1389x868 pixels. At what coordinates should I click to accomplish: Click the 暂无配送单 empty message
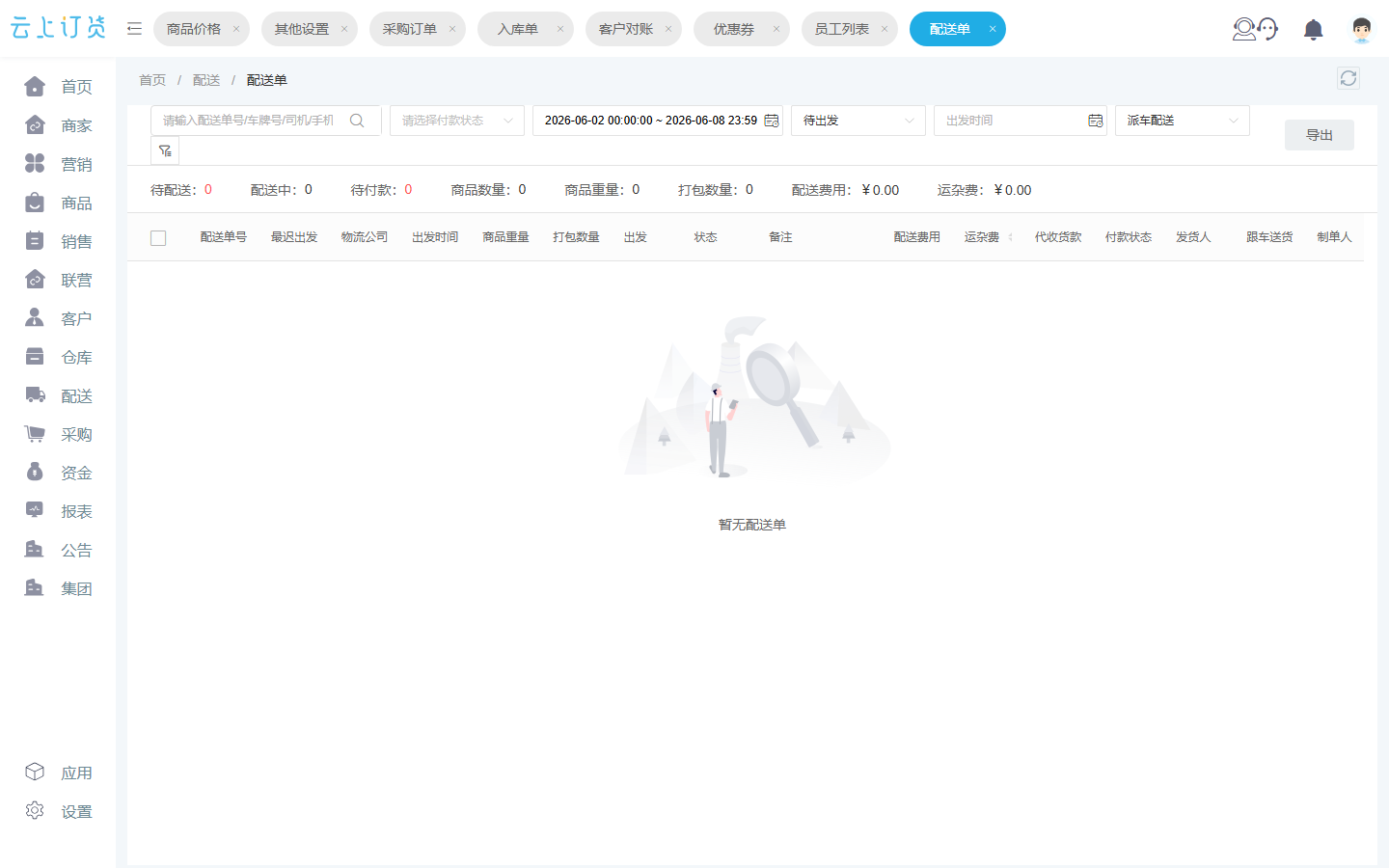(752, 525)
